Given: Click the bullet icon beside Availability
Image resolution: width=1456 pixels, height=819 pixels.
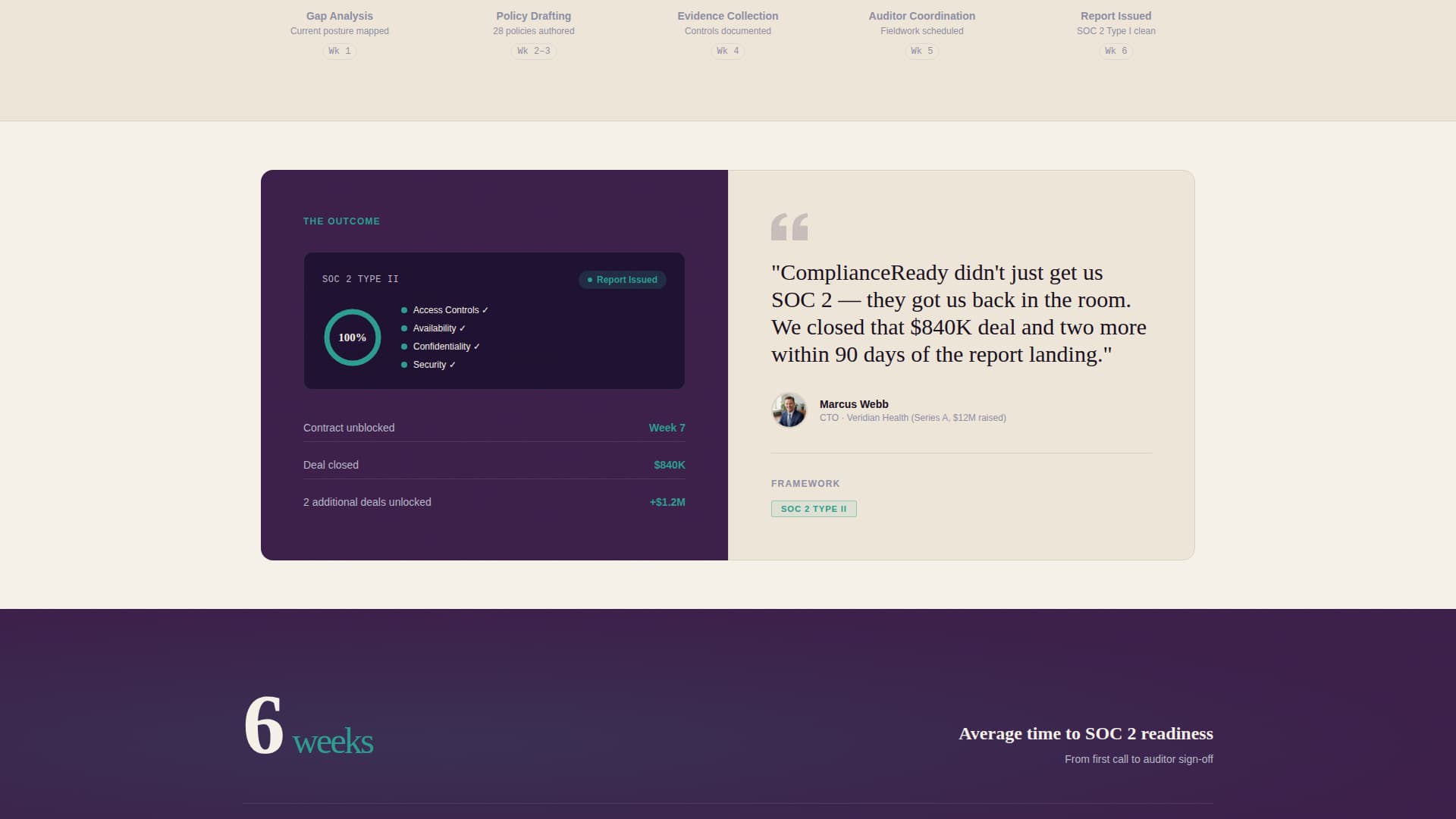Looking at the screenshot, I should [403, 328].
